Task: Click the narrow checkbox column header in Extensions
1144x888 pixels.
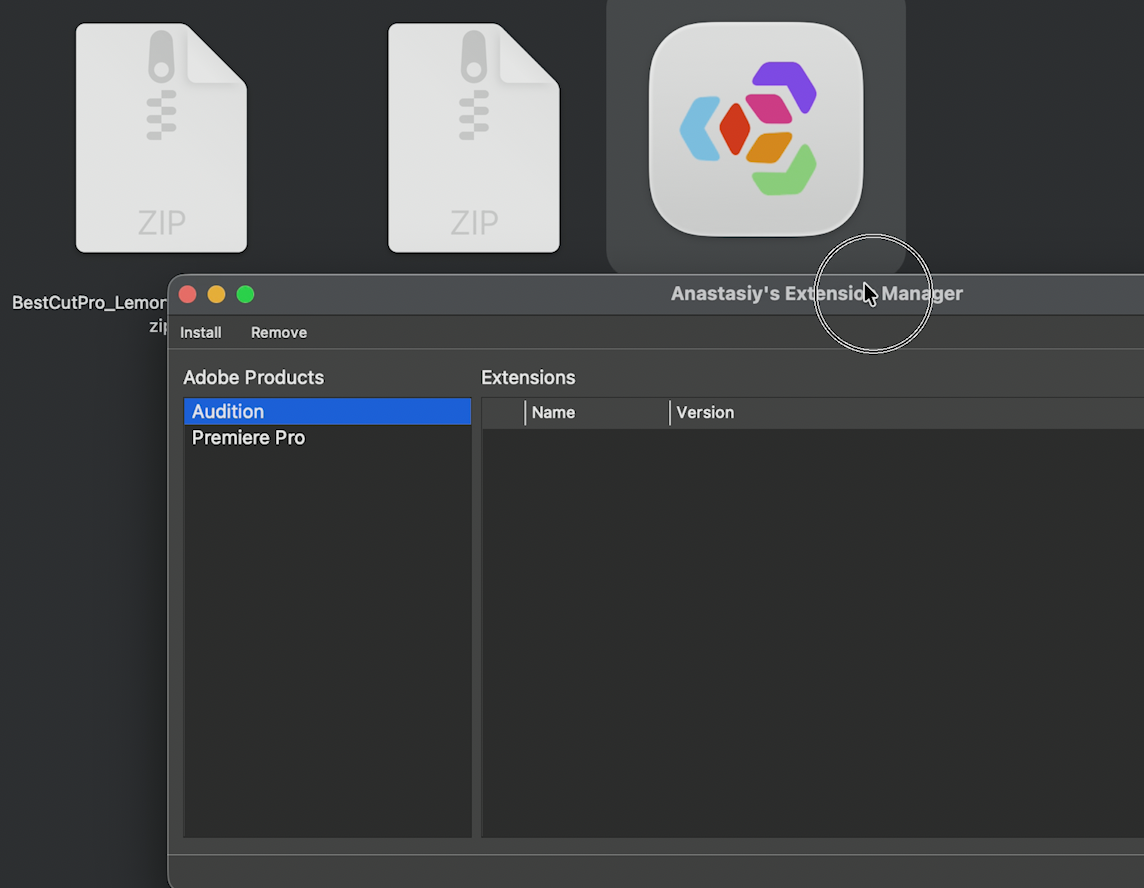Action: pyautogui.click(x=505, y=412)
